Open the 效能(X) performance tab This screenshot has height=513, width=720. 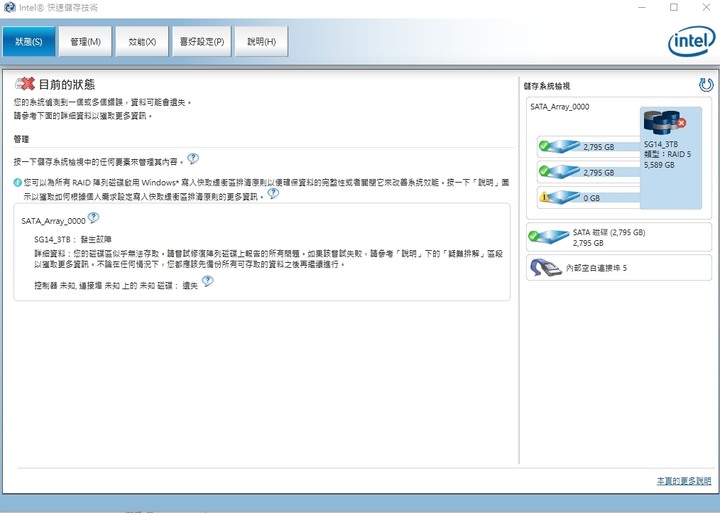pyautogui.click(x=142, y=41)
